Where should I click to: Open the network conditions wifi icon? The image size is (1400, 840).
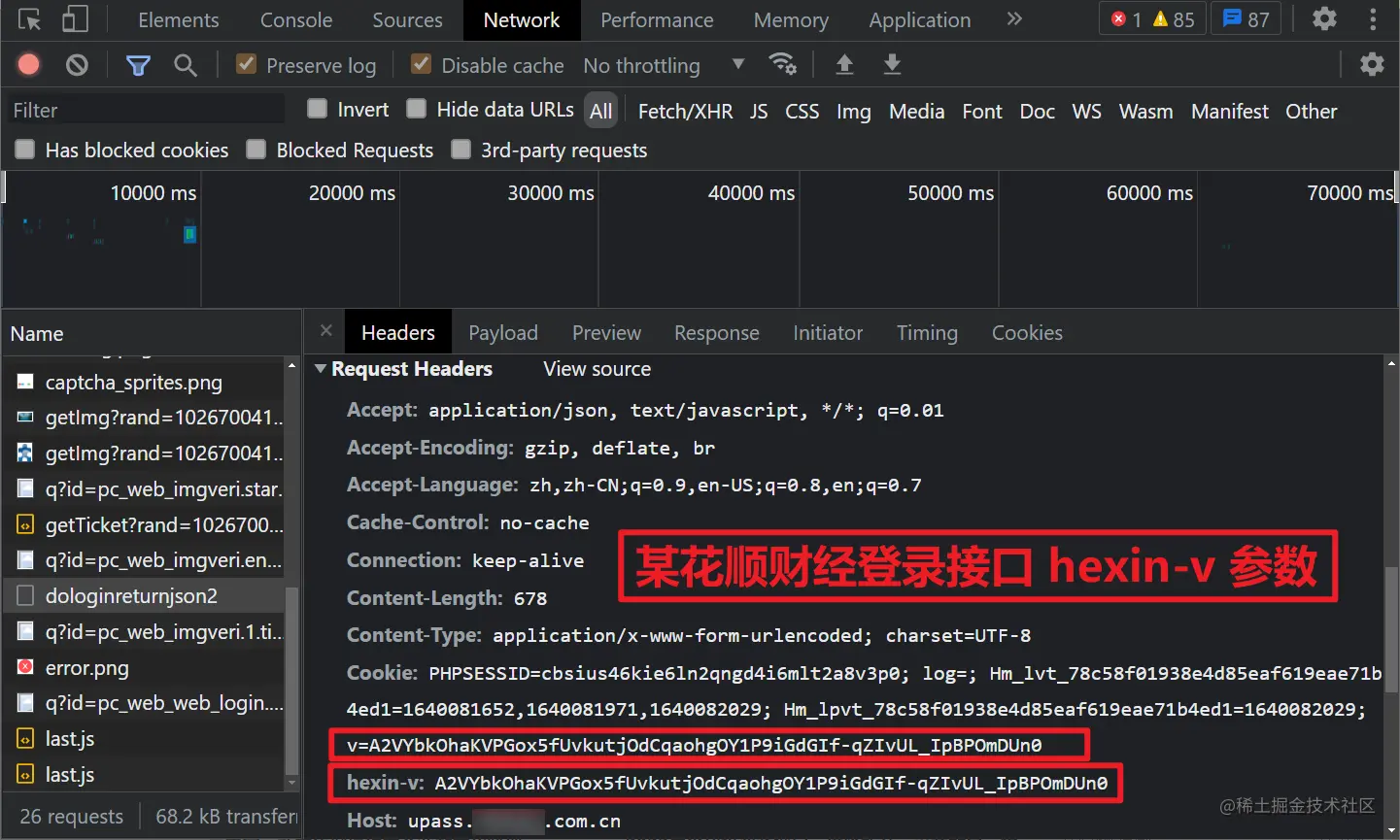[782, 64]
